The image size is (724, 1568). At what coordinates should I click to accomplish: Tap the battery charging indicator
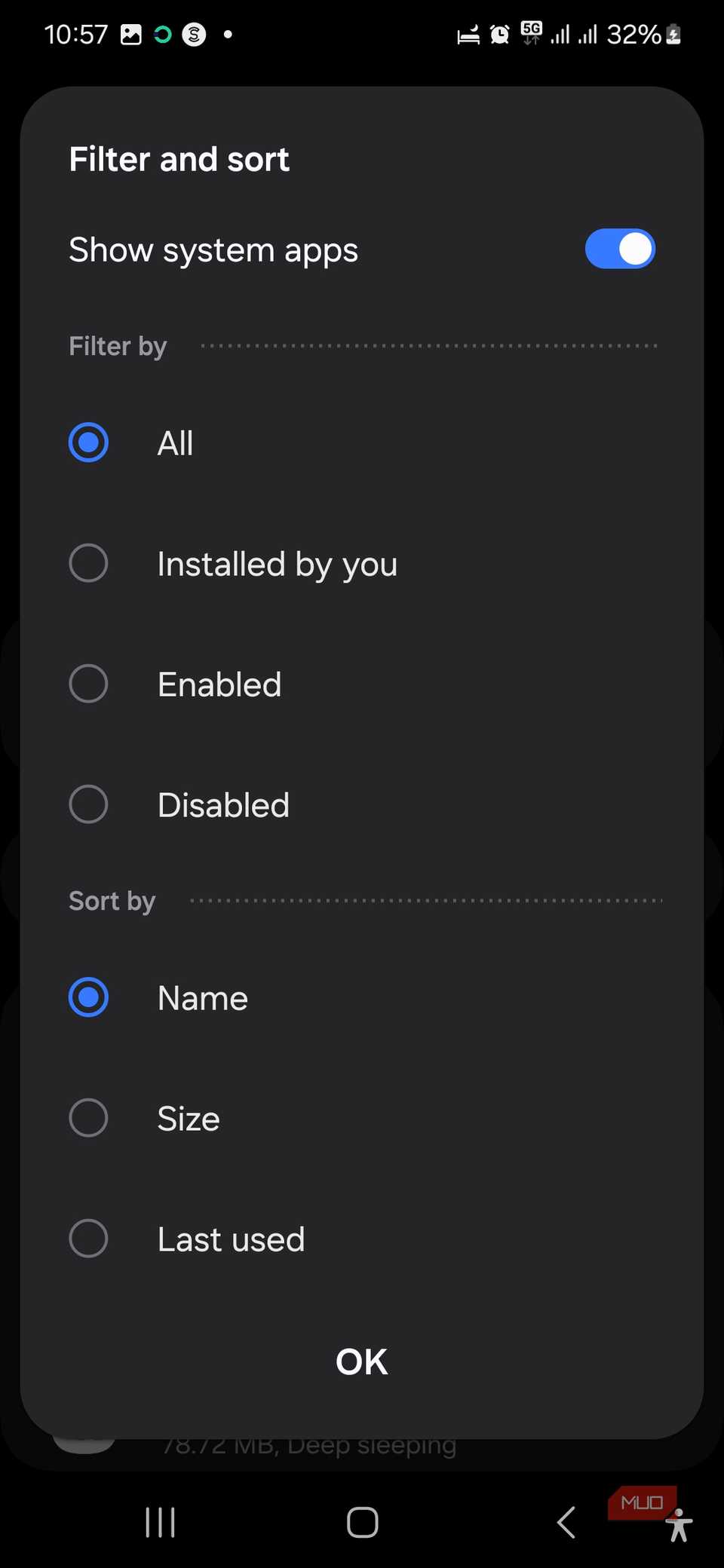(x=670, y=33)
